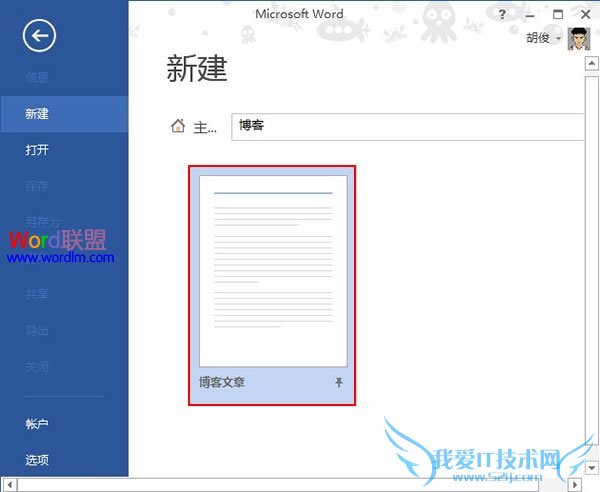Click horizontal scrollbar right arrow
This screenshot has width=600, height=492.
click(x=574, y=485)
